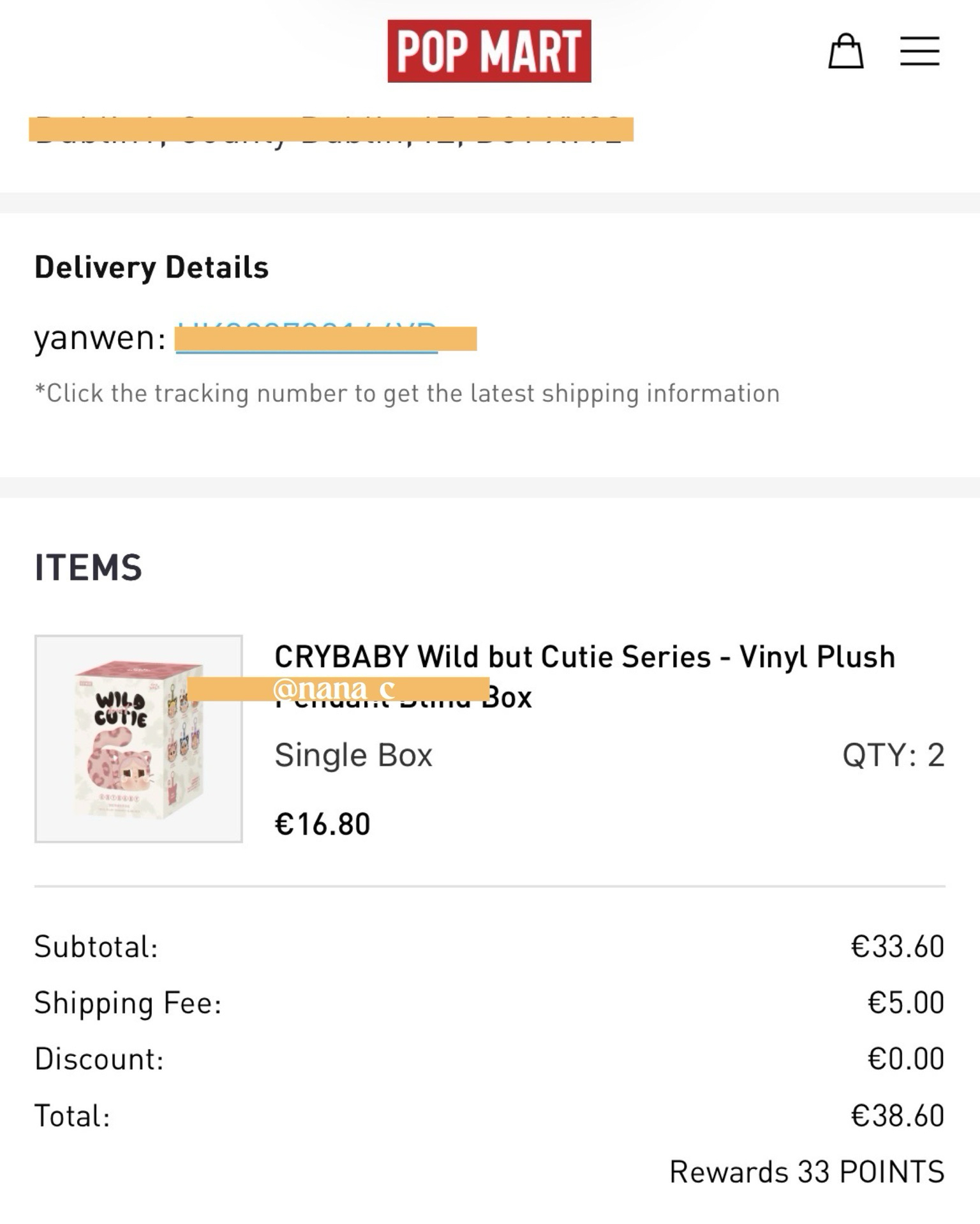Tap the Rewards 33 POINTS text
The height and width of the screenshot is (1224, 980).
[806, 1172]
